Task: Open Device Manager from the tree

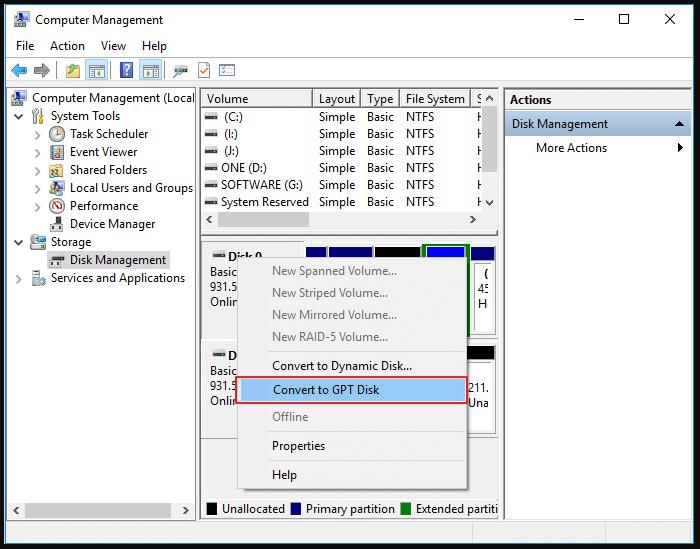Action: tap(112, 224)
